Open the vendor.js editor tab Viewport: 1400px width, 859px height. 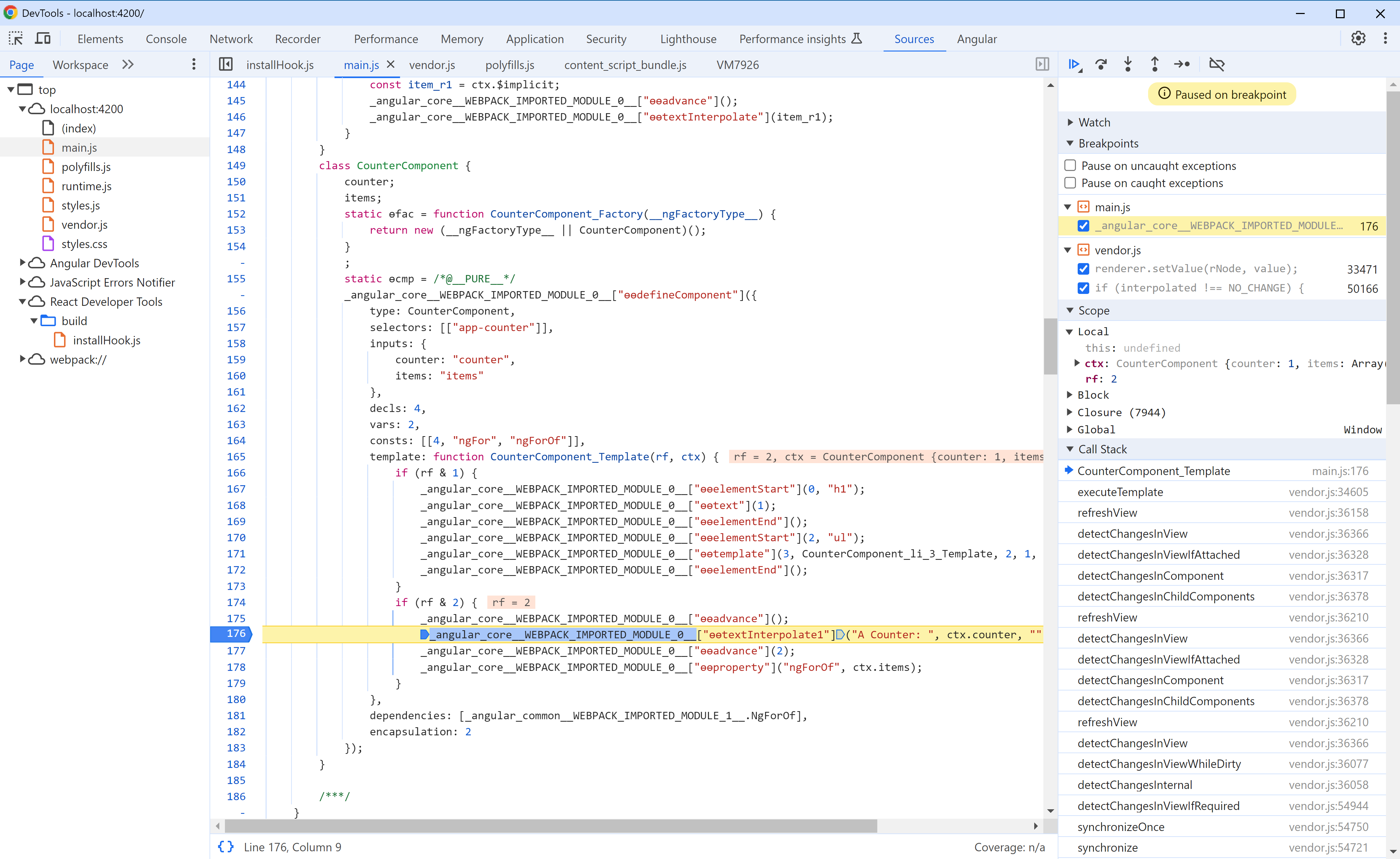point(432,65)
